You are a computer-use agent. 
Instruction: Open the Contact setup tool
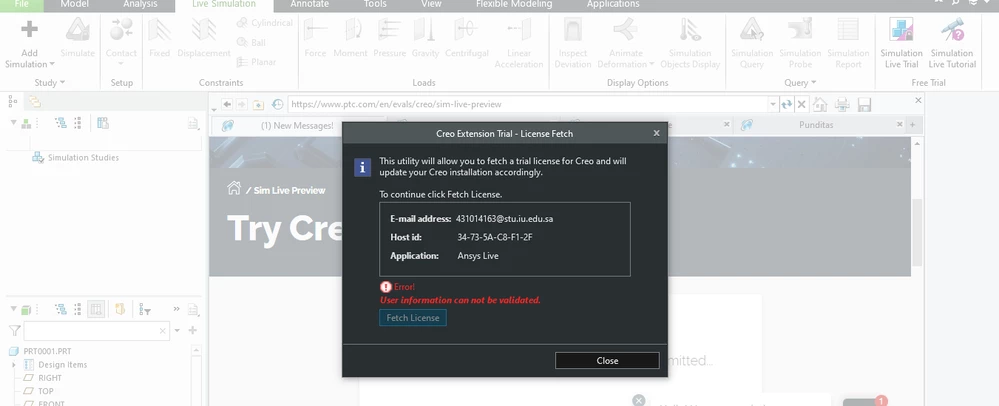(x=121, y=40)
